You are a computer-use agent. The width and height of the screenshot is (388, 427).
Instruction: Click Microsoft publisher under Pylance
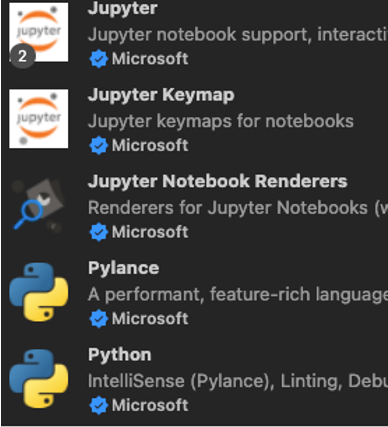tap(150, 319)
